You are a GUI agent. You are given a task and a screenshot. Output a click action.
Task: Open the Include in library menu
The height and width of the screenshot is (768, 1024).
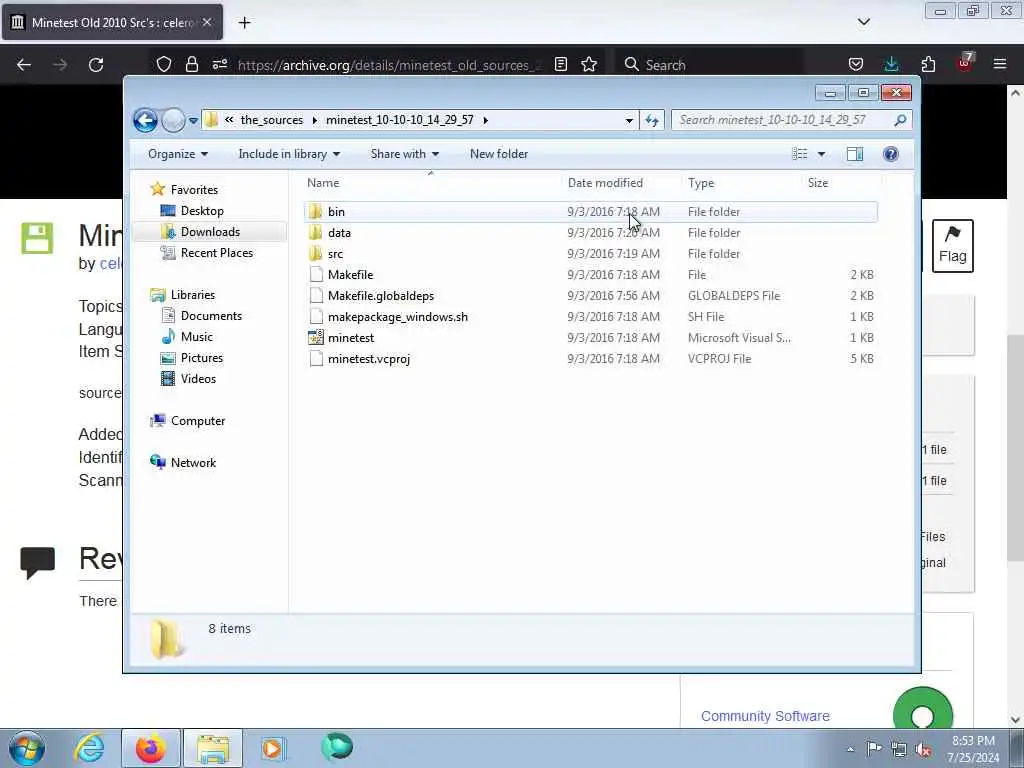[x=289, y=154]
